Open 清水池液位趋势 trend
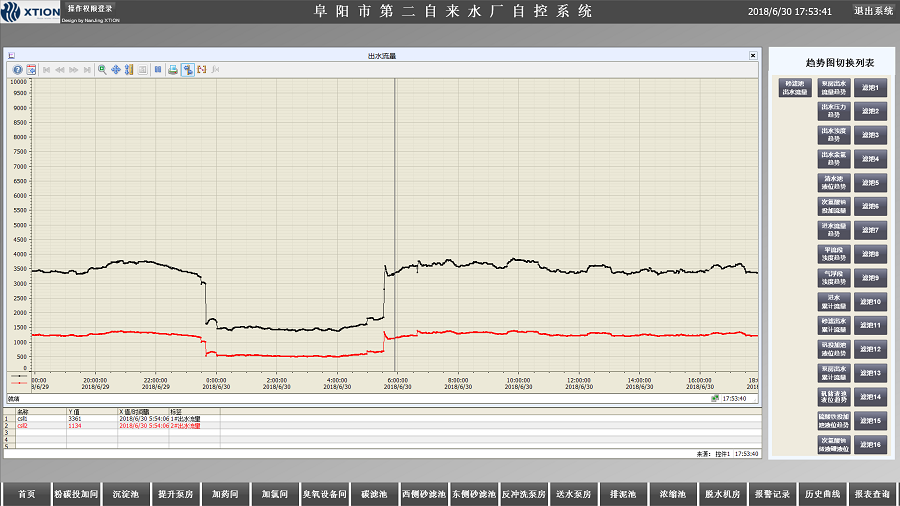 (x=834, y=183)
